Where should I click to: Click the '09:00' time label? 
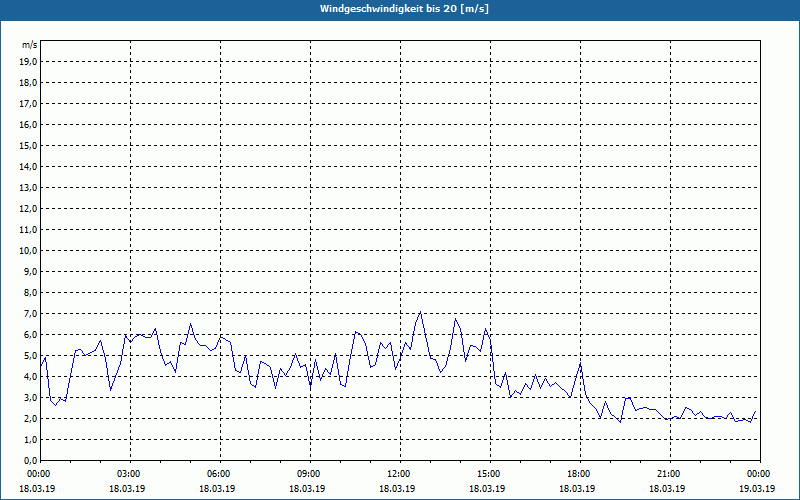click(310, 474)
